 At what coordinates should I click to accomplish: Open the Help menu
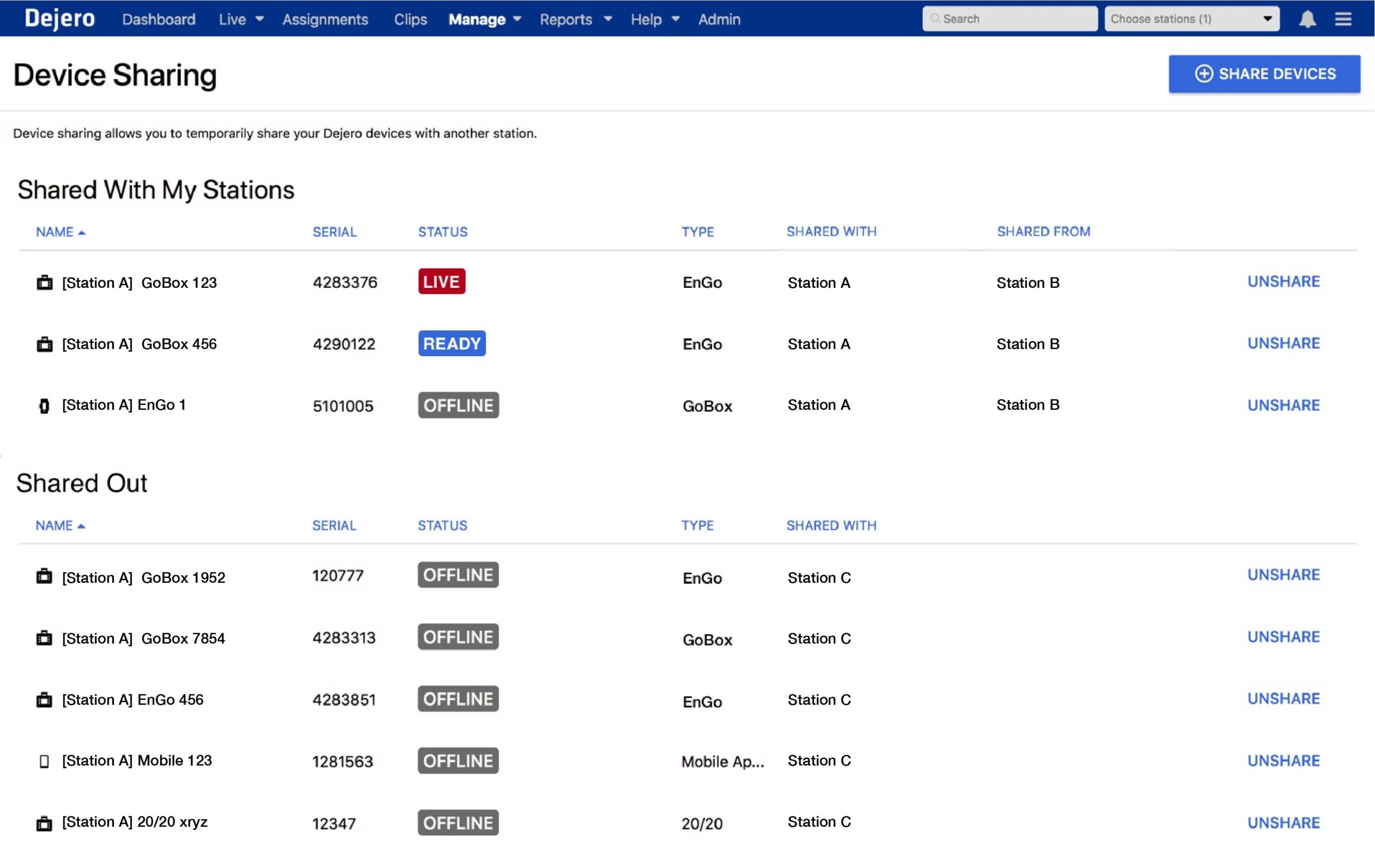pos(654,19)
